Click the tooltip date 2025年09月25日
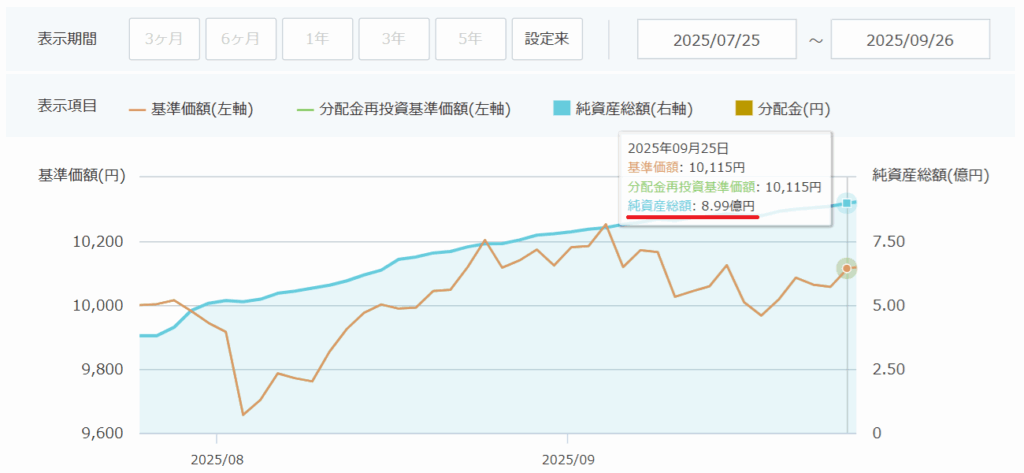 [x=674, y=148]
